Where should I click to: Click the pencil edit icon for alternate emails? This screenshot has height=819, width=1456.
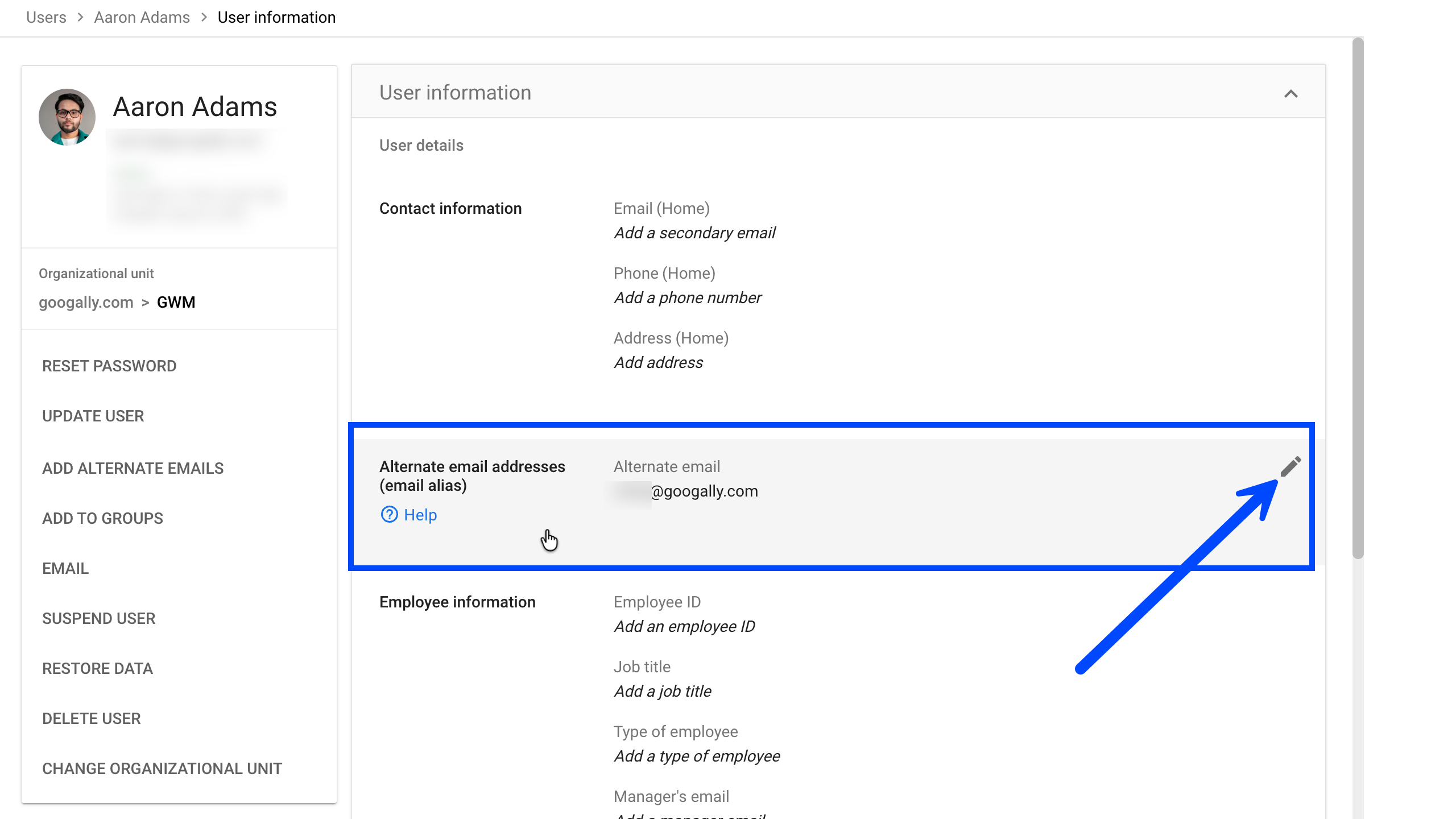pyautogui.click(x=1290, y=466)
